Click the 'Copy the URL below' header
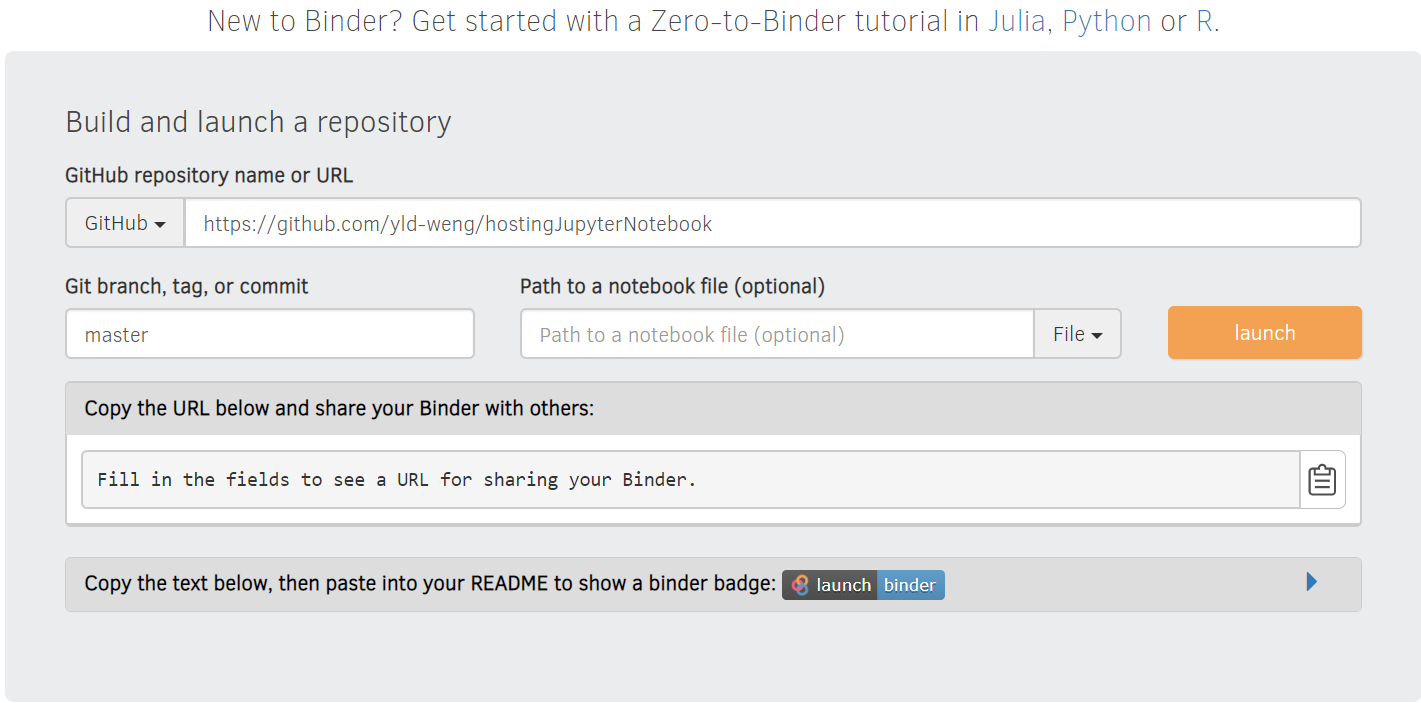 click(x=339, y=408)
